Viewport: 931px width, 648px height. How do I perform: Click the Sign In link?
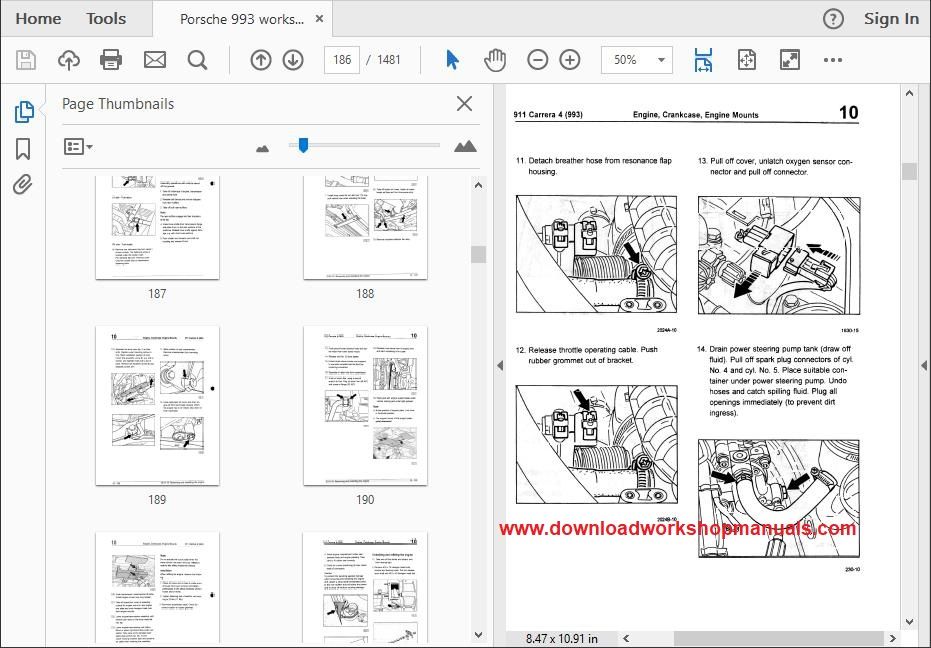click(x=891, y=19)
